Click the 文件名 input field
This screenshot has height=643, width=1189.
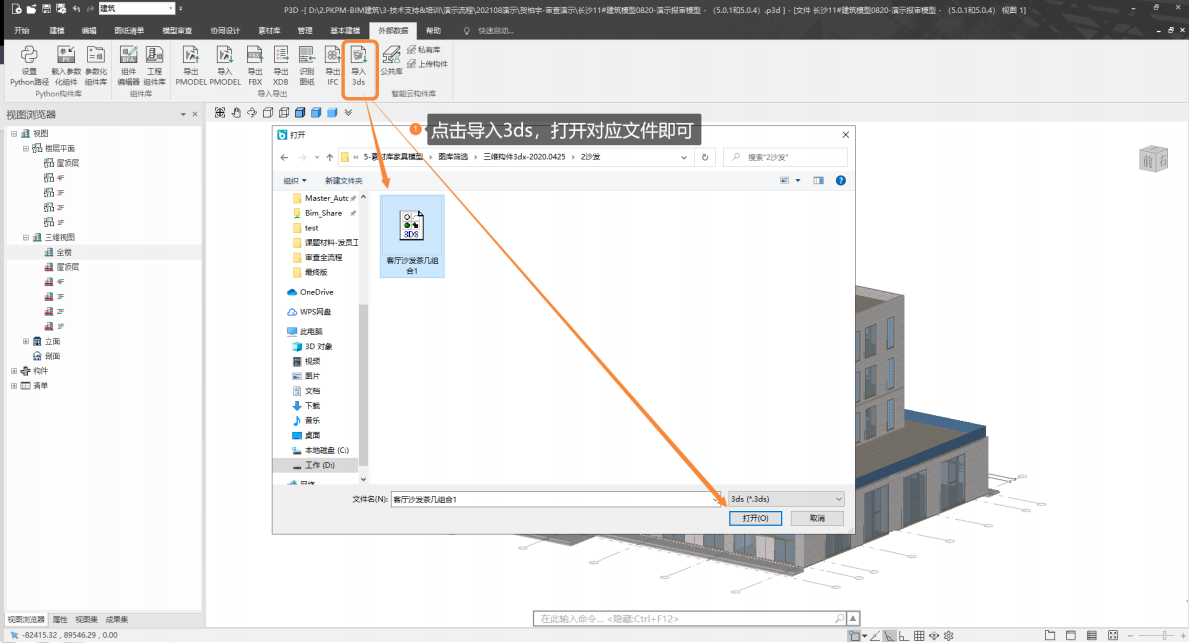coord(555,499)
